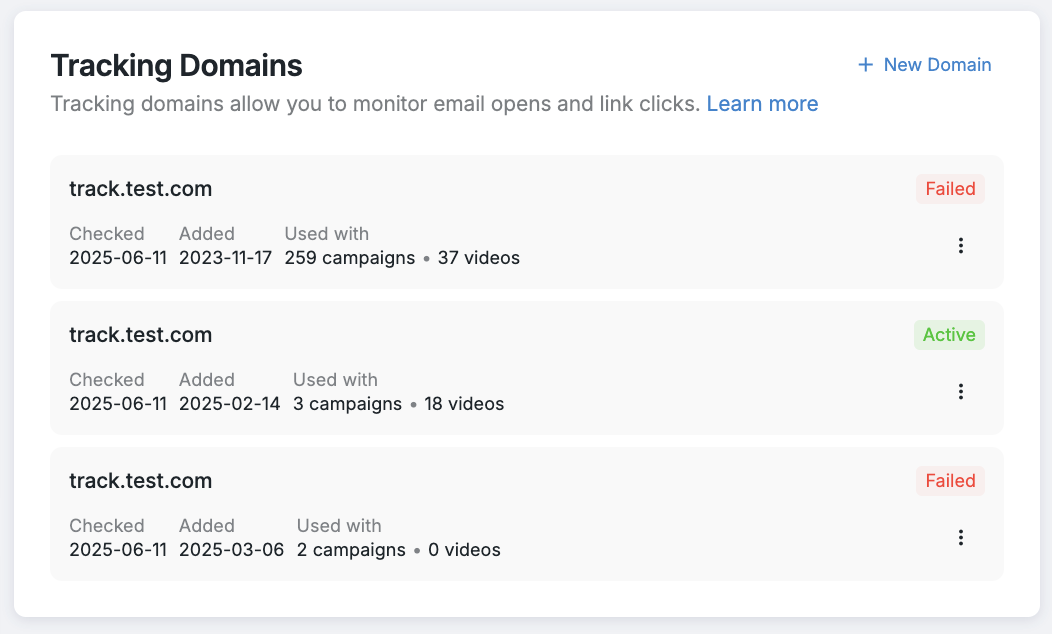Click the New Domain button label
This screenshot has width=1052, height=634.
[937, 65]
